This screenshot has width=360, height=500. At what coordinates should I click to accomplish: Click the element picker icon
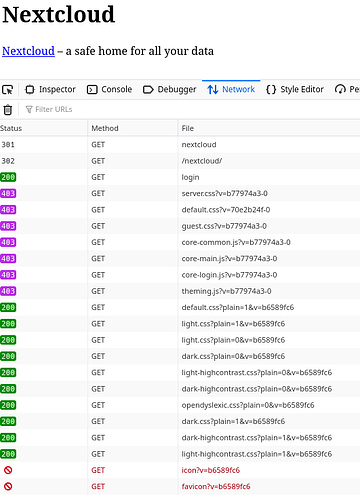8,90
